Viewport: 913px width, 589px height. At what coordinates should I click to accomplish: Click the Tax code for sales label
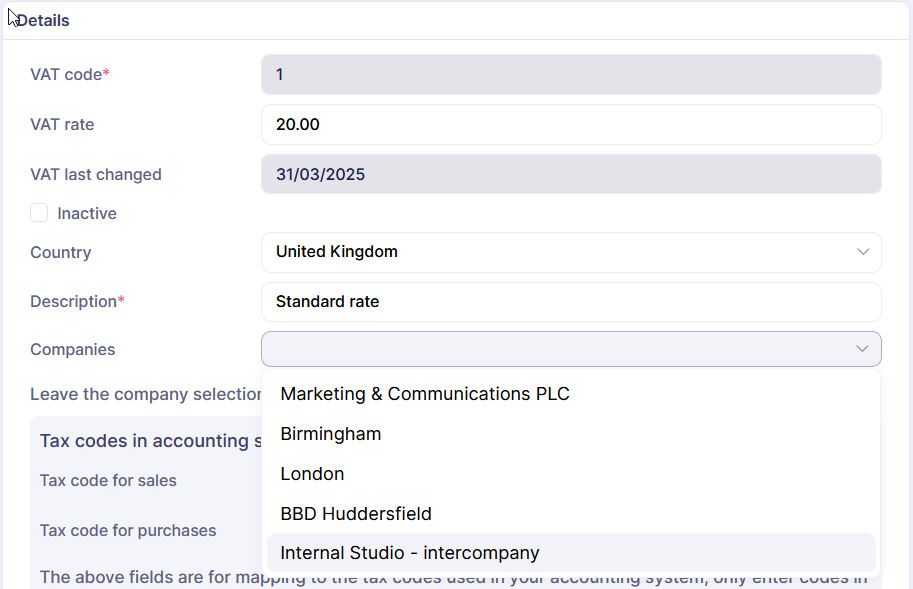click(108, 481)
